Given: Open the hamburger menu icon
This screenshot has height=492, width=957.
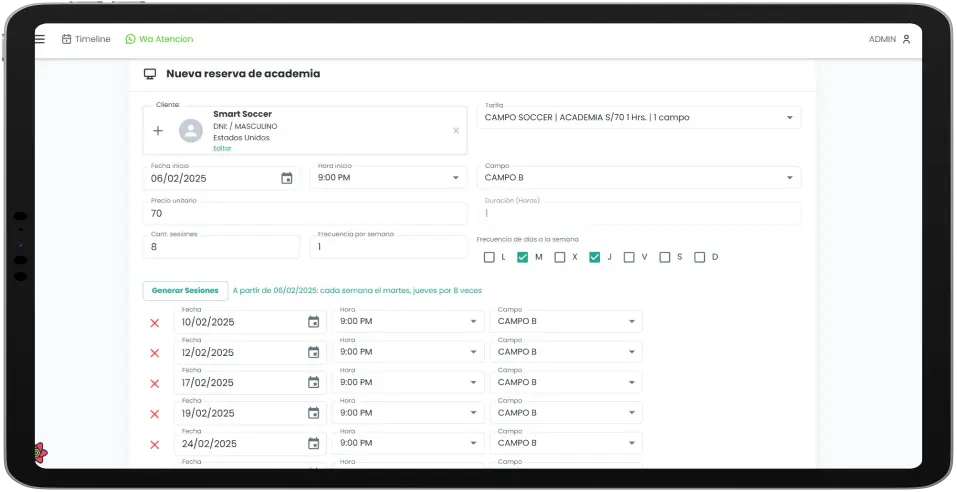Looking at the screenshot, I should pyautogui.click(x=40, y=39).
